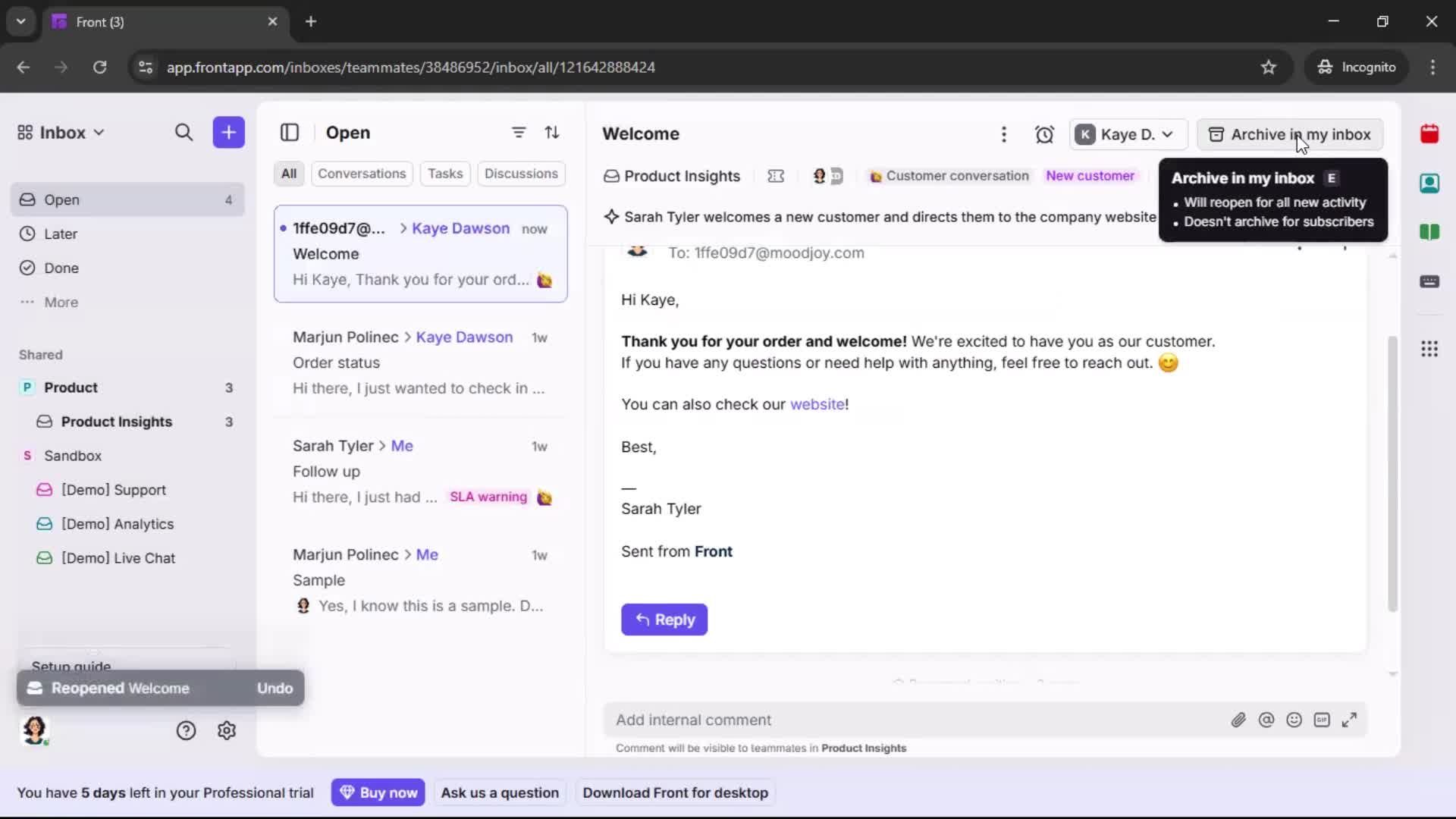
Task: Open search in the inbox sidebar
Action: click(x=184, y=132)
